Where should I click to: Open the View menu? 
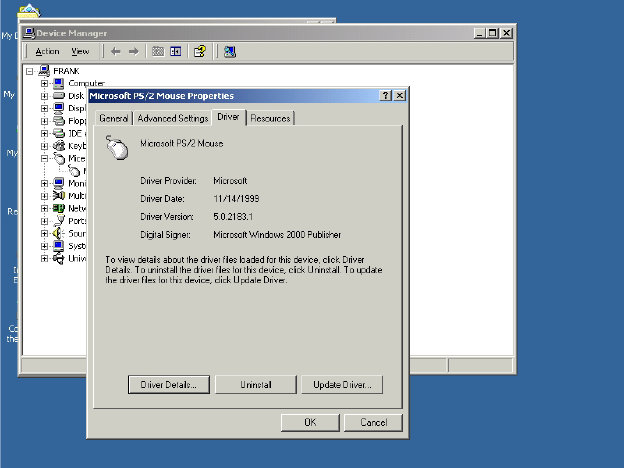[80, 51]
